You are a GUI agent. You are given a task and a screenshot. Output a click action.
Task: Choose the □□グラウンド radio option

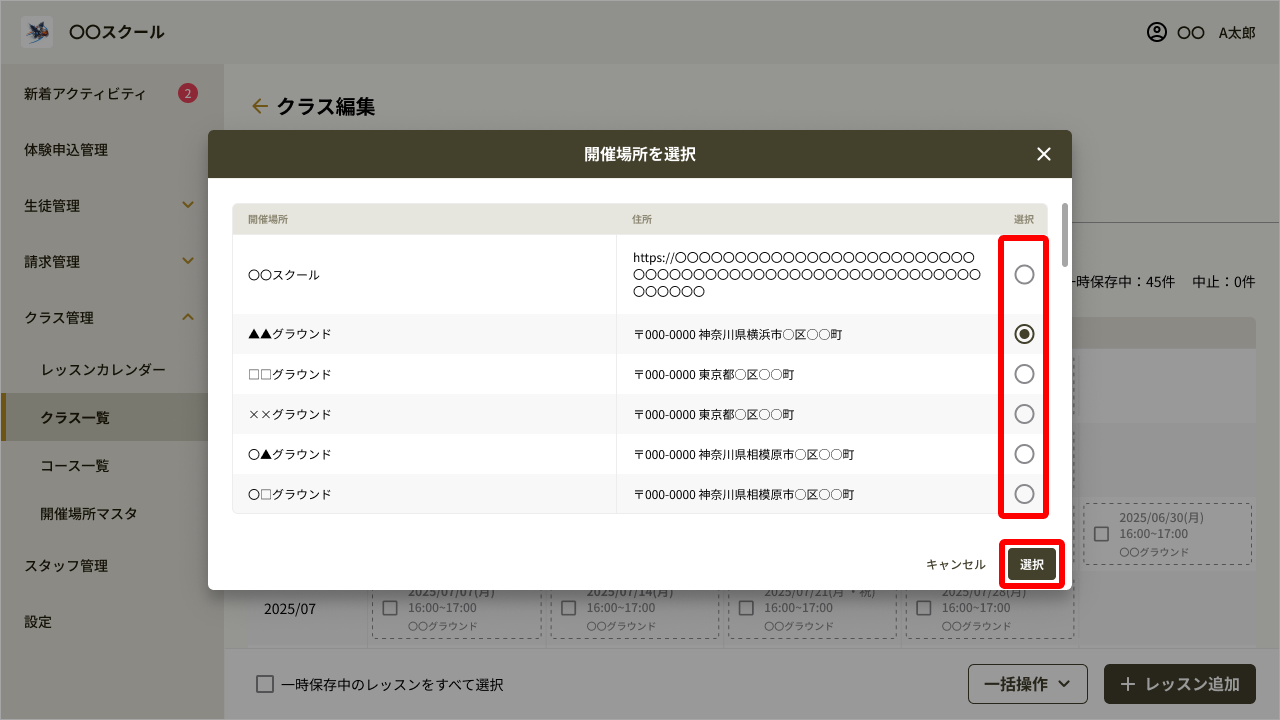pyautogui.click(x=1024, y=374)
